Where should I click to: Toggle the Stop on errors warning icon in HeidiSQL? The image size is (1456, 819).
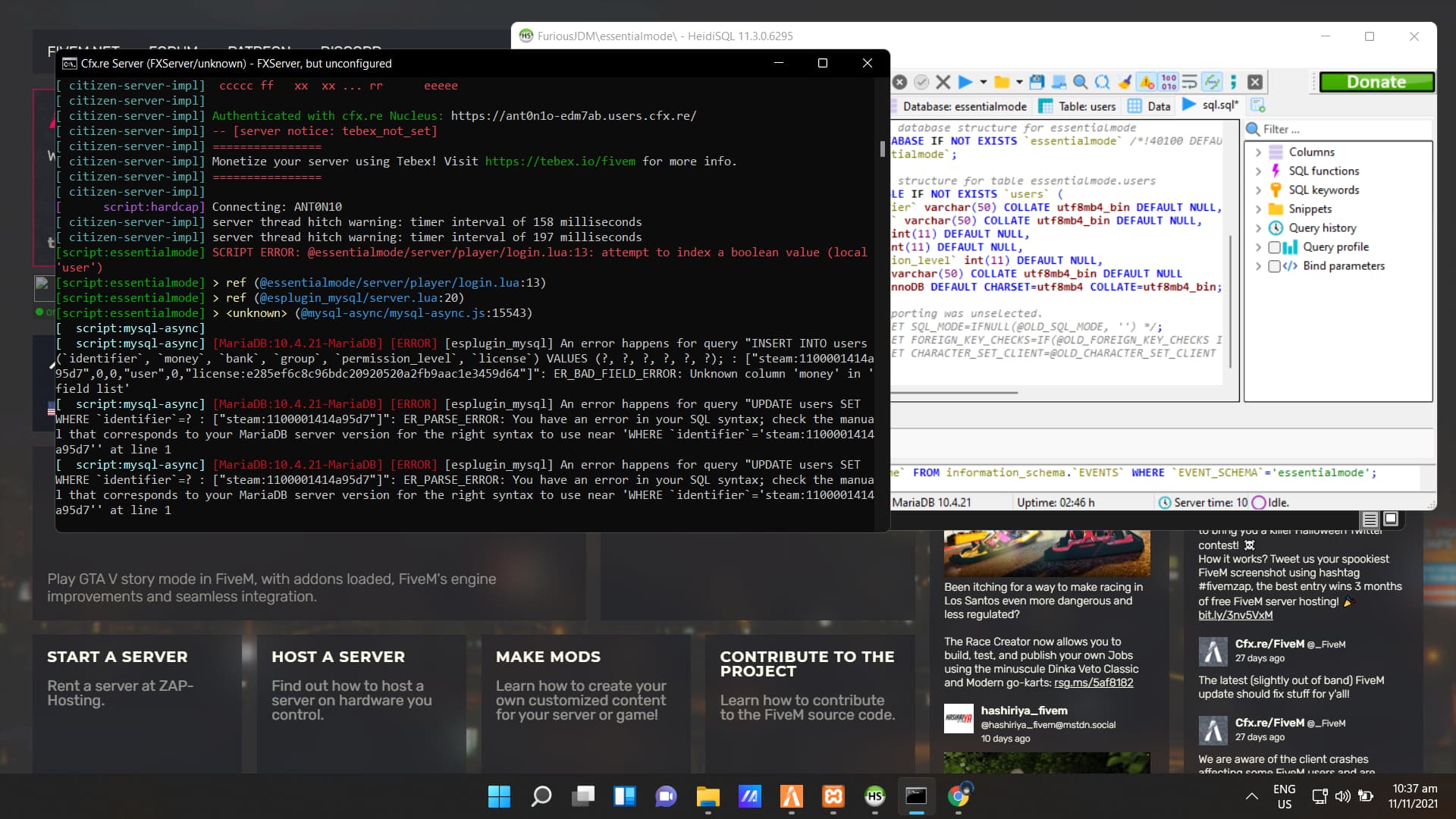coord(1147,82)
